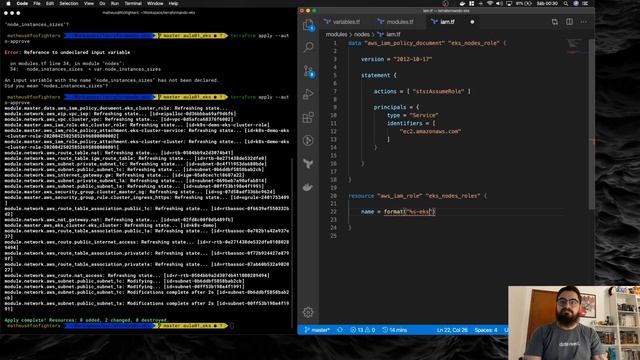Image resolution: width=640 pixels, height=360 pixels.
Task: Click the 14 mins time tracker status
Action: [395, 330]
